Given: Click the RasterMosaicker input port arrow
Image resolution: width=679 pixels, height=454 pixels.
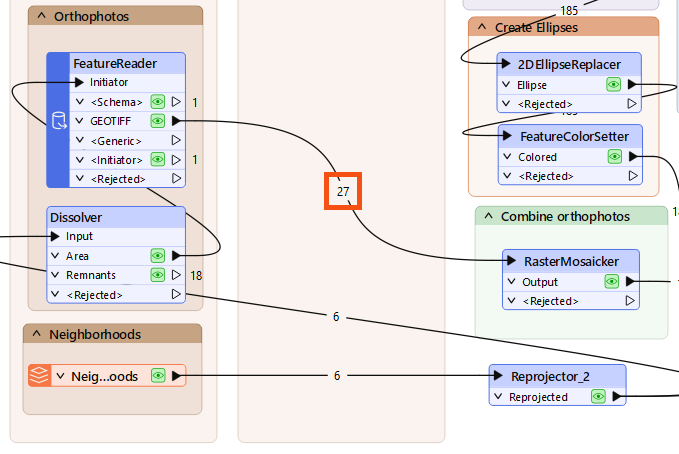Looking at the screenshot, I should click(x=509, y=262).
